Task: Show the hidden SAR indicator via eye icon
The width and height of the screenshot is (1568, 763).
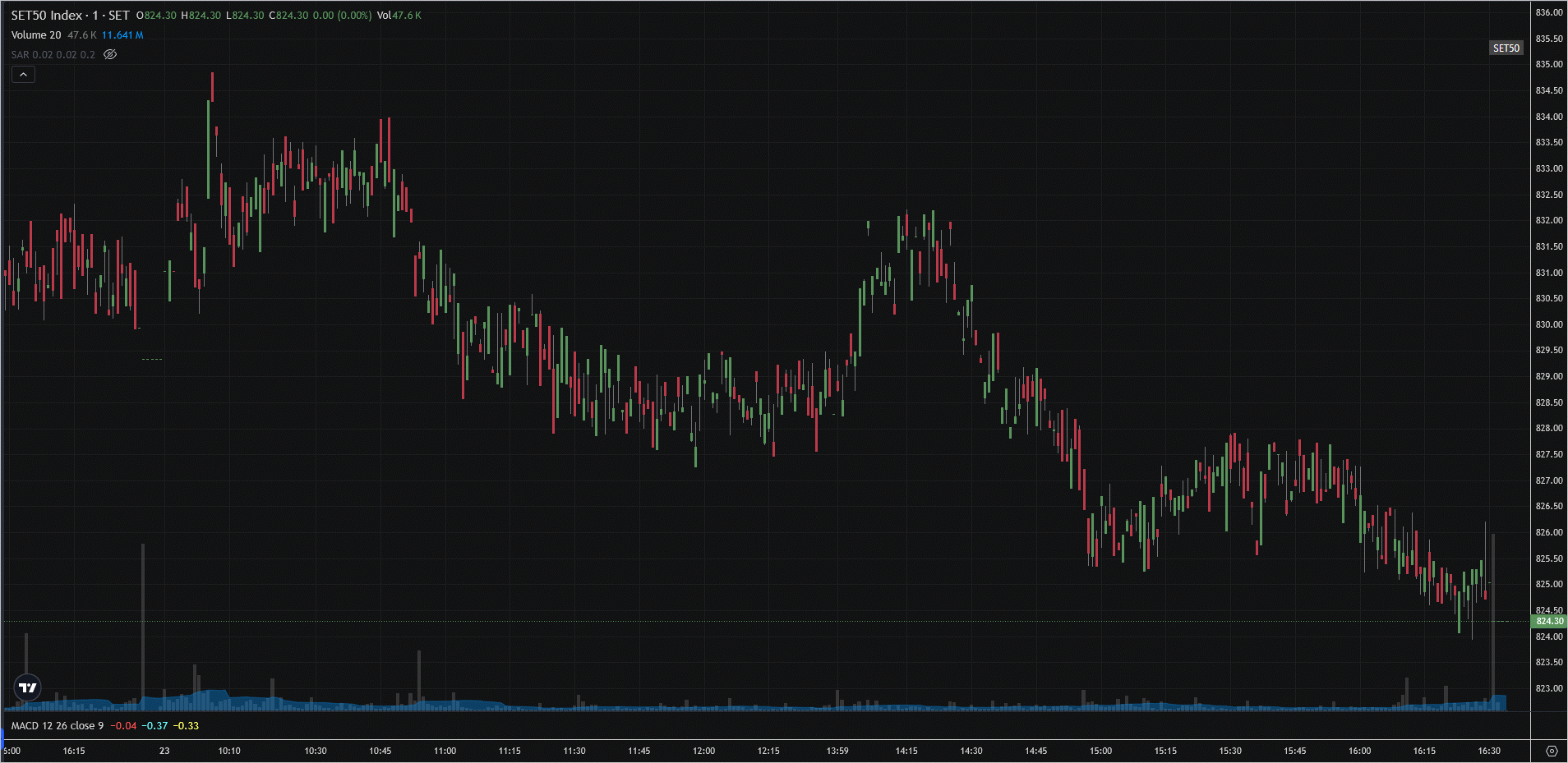Action: pyautogui.click(x=110, y=55)
